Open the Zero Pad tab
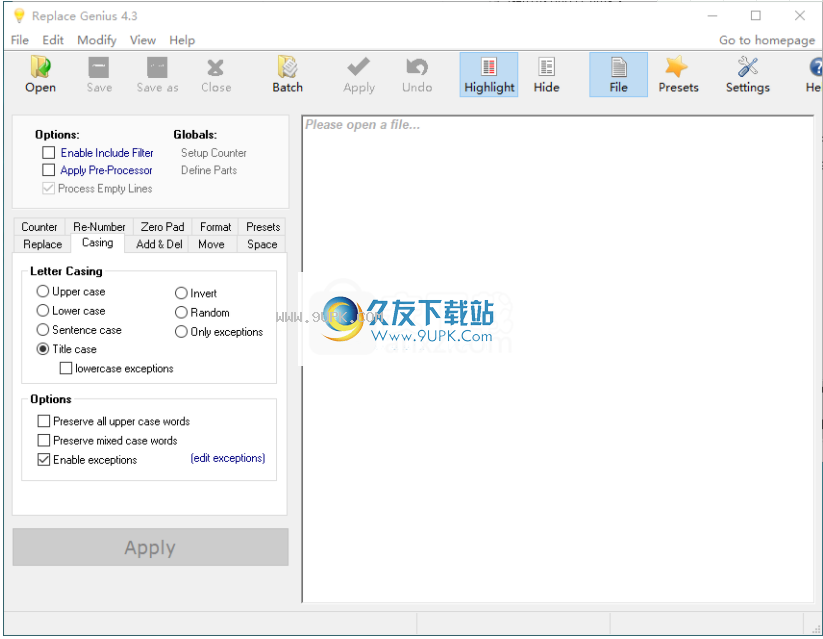Screen dimensions: 823x639 coord(163,227)
